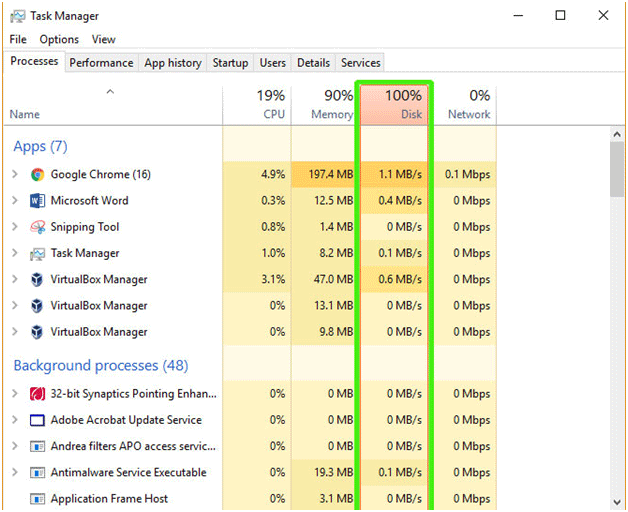Image resolution: width=628 pixels, height=512 pixels.
Task: Select the Background processes (48) heading
Action: tap(101, 366)
